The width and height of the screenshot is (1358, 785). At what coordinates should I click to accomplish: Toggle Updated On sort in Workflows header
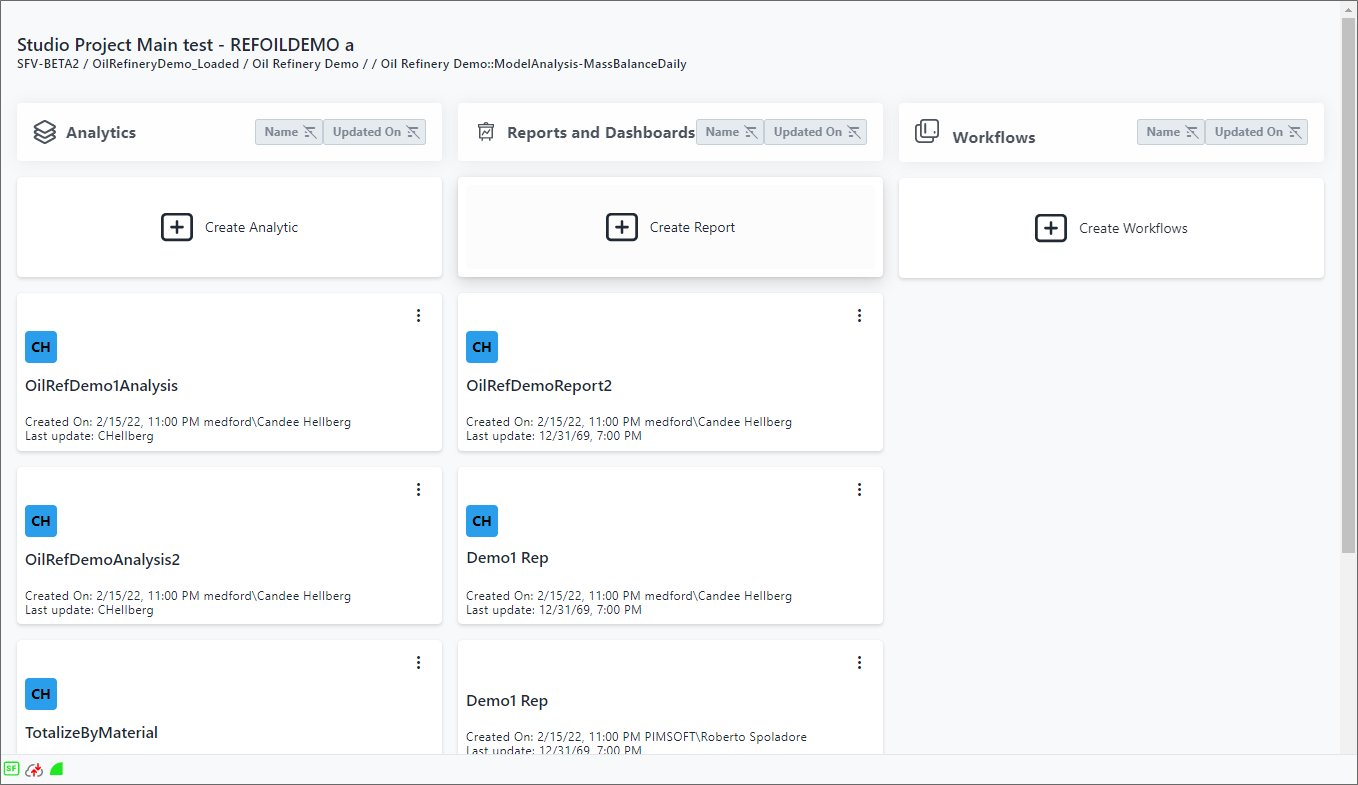(1256, 132)
